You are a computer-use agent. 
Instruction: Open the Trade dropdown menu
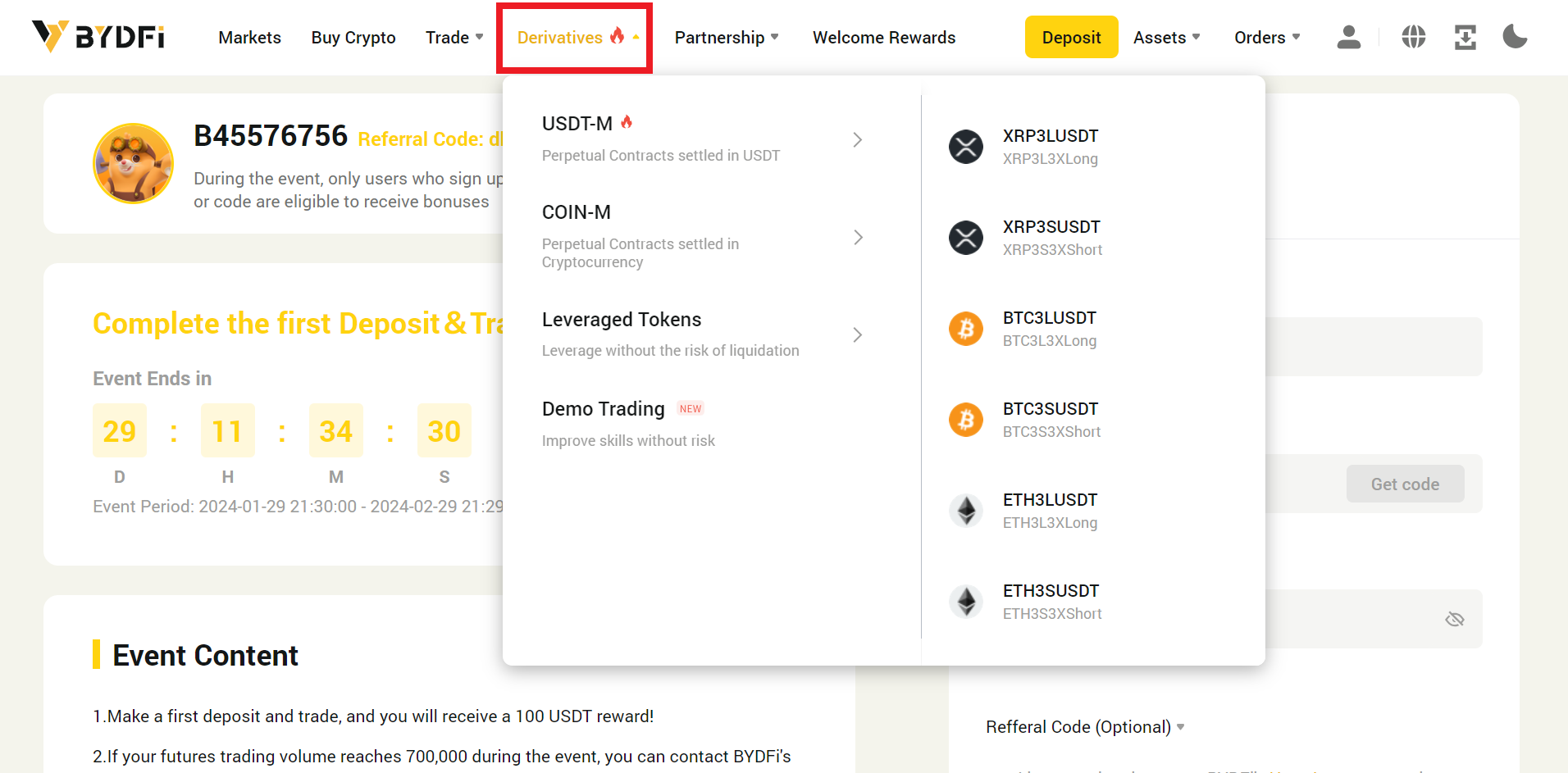pyautogui.click(x=454, y=38)
